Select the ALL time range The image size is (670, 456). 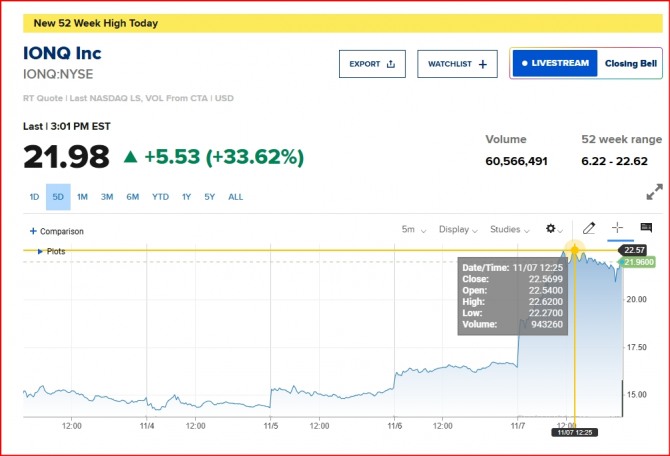click(235, 197)
